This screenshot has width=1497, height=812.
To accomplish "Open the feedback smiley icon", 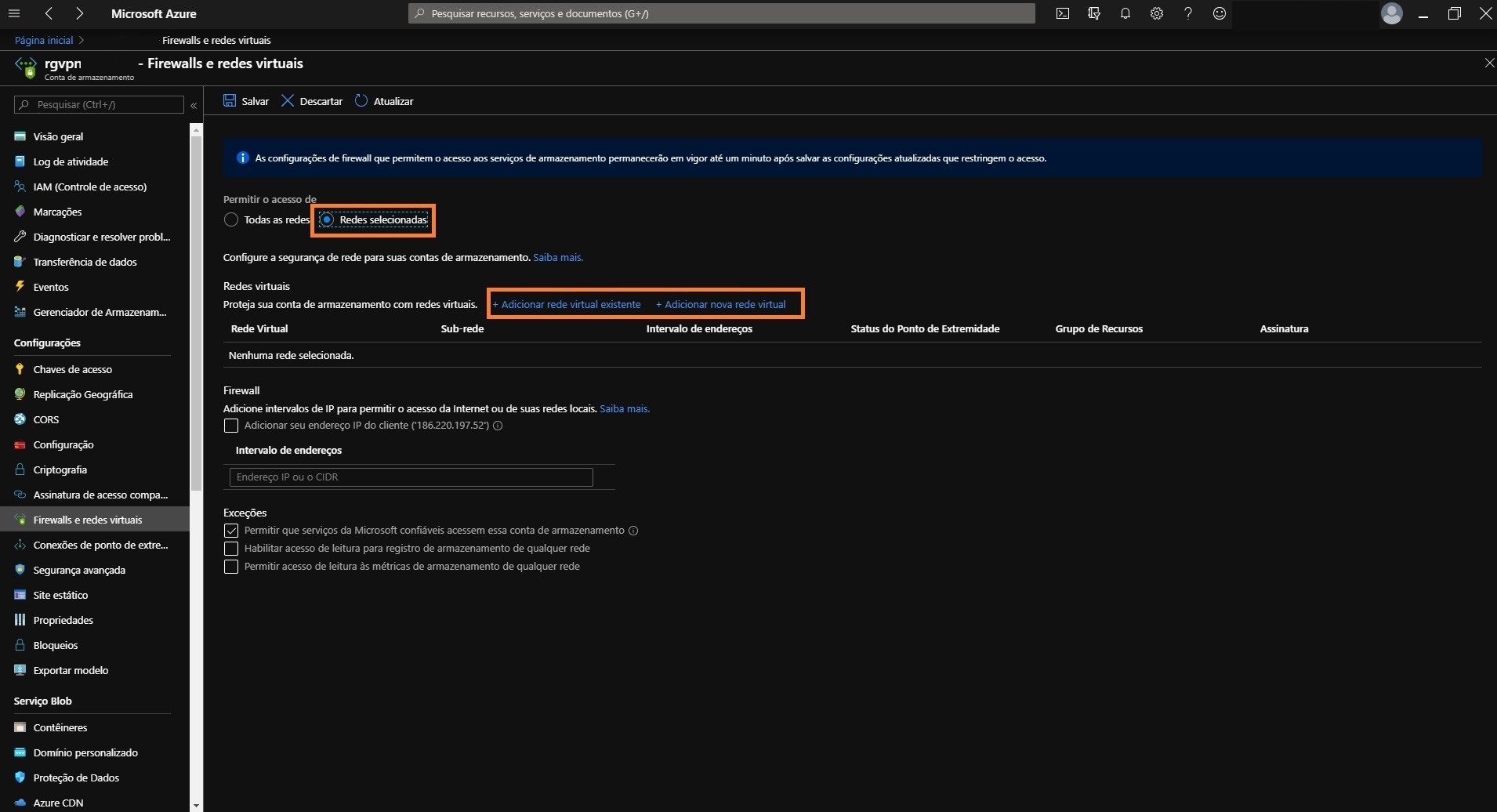I will 1220,13.
